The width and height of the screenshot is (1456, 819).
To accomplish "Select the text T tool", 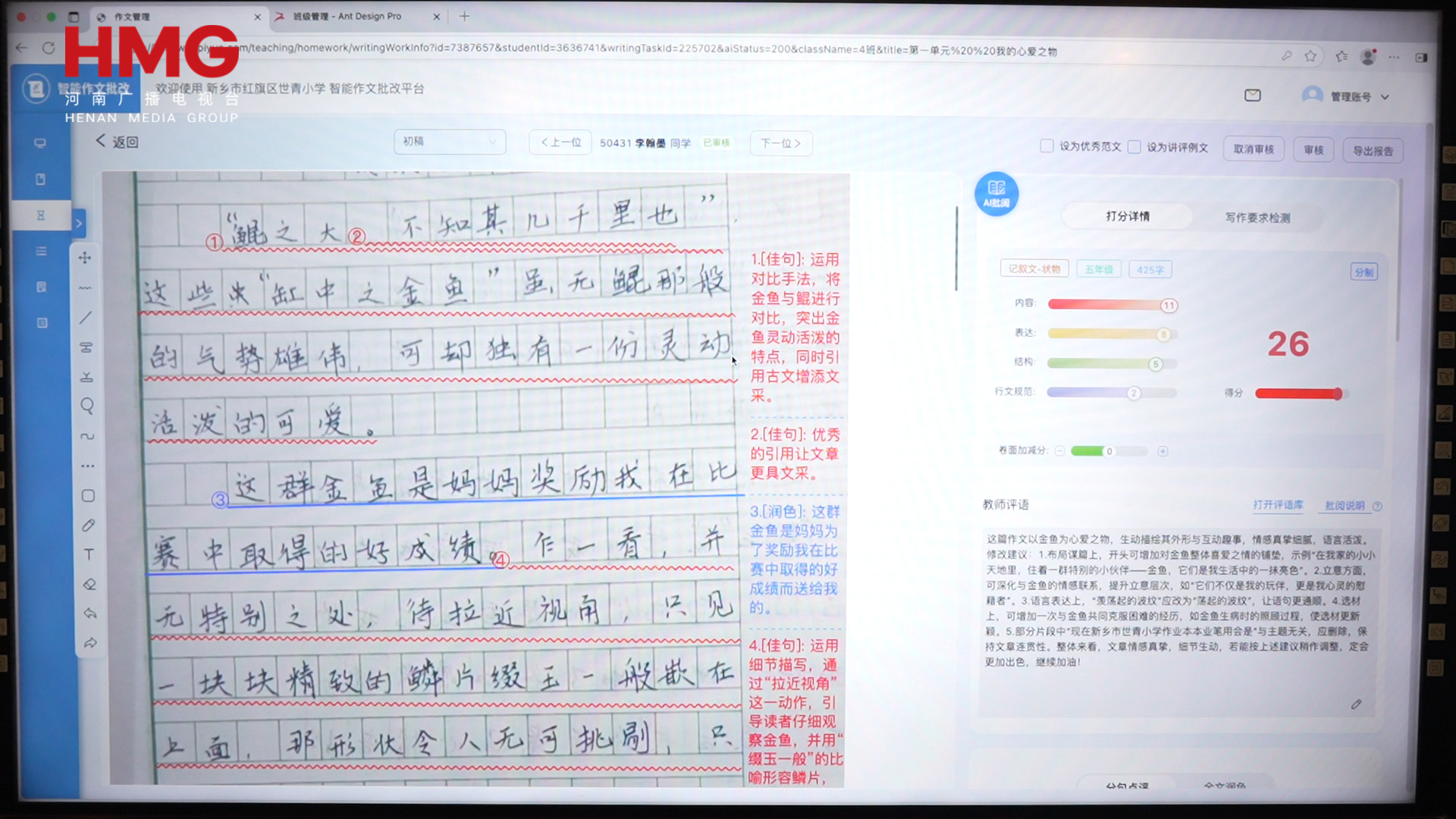I will pos(89,554).
